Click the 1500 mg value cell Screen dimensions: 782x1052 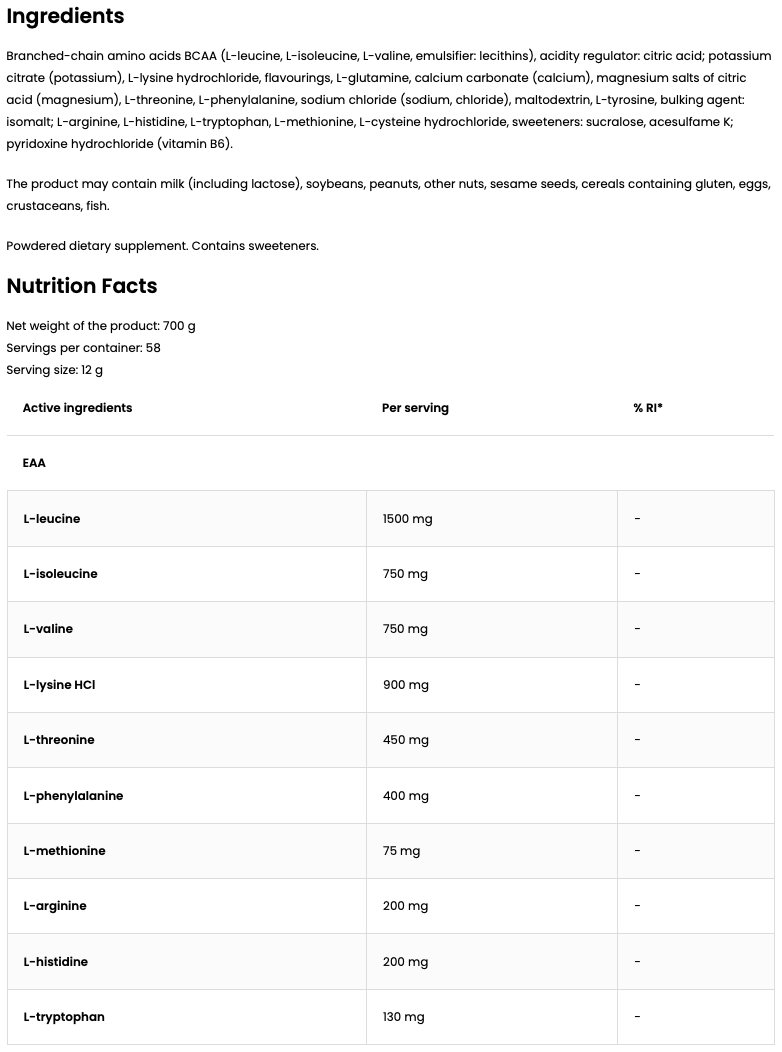[x=407, y=519]
